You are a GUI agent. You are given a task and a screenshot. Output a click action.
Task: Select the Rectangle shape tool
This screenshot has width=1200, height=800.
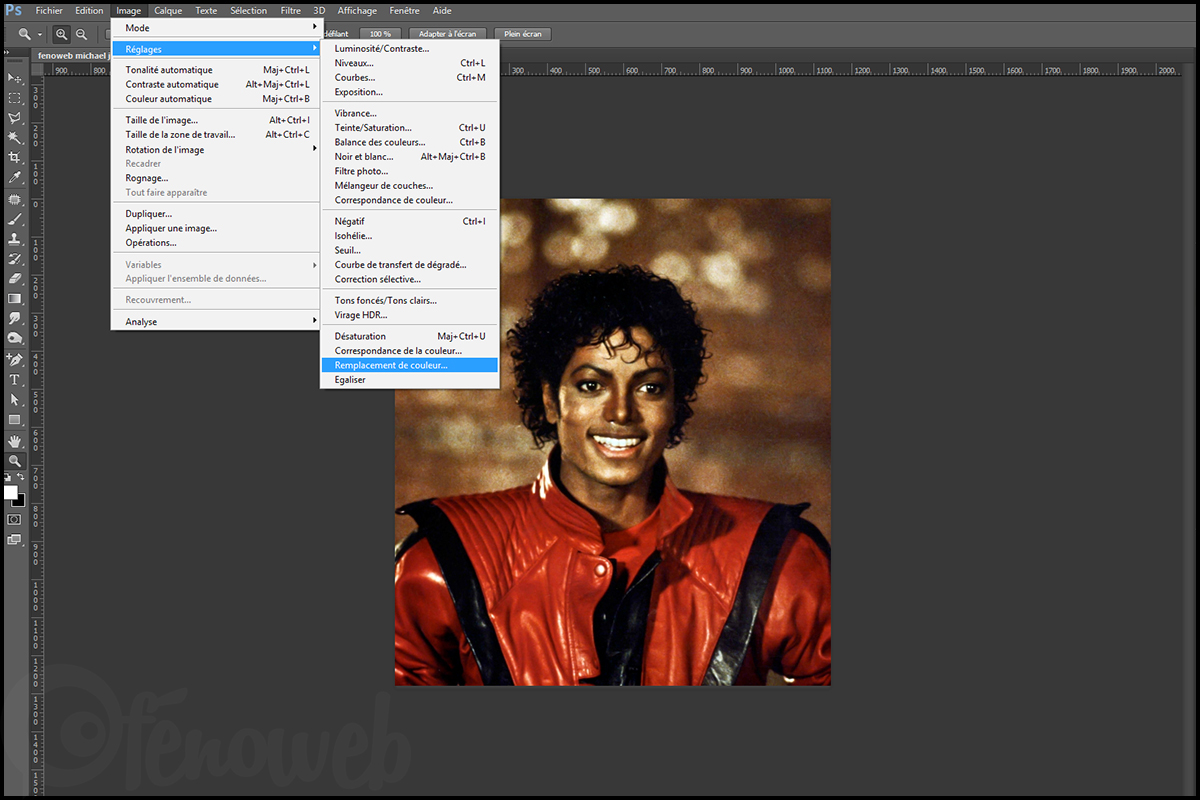point(15,420)
